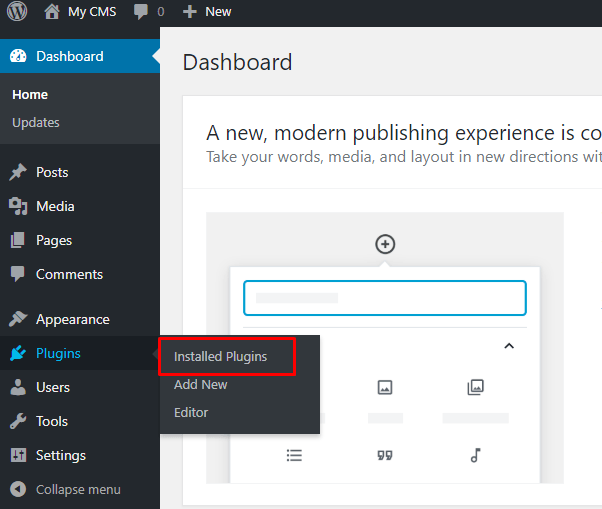
Task: Select Installed Plugins from submenu
Action: (220, 356)
